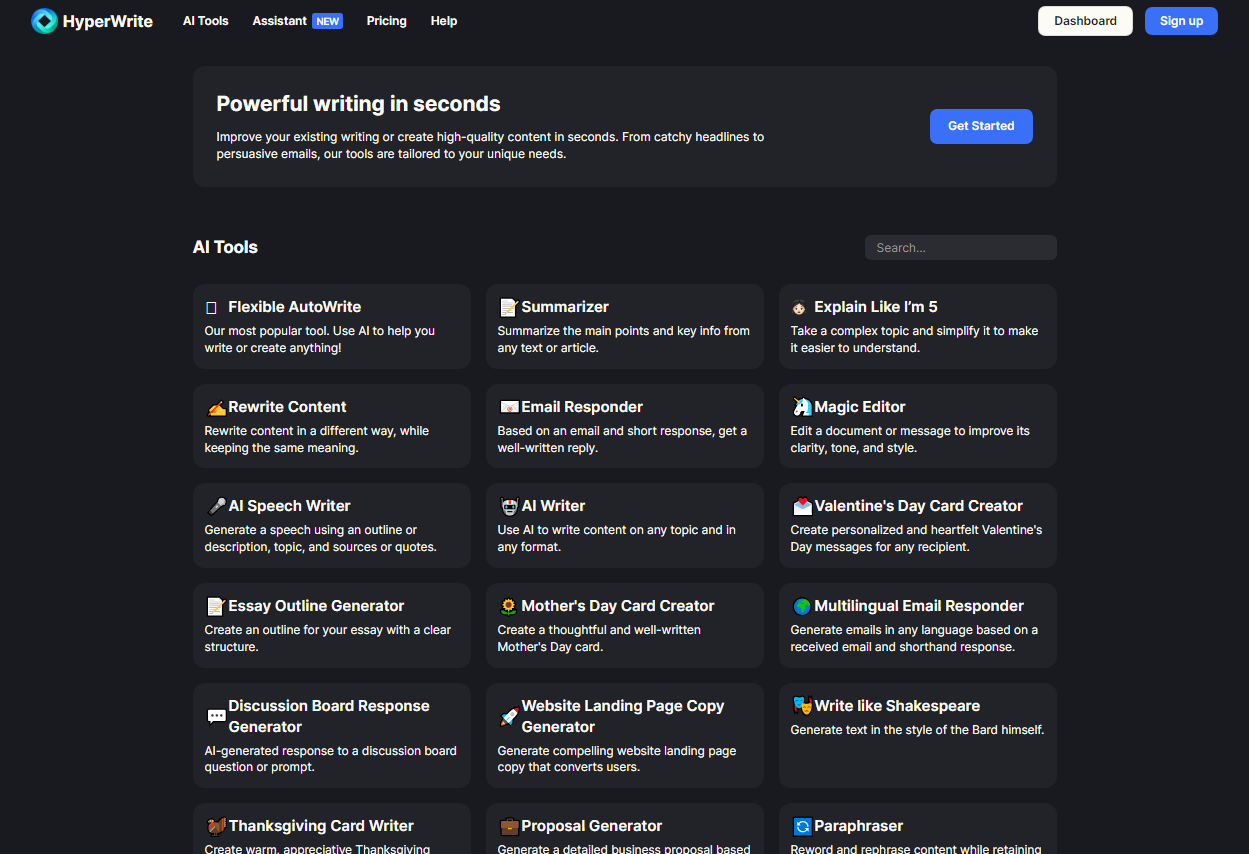This screenshot has height=854, width=1249.
Task: Open Multilingual Email Responder title
Action: tap(919, 606)
